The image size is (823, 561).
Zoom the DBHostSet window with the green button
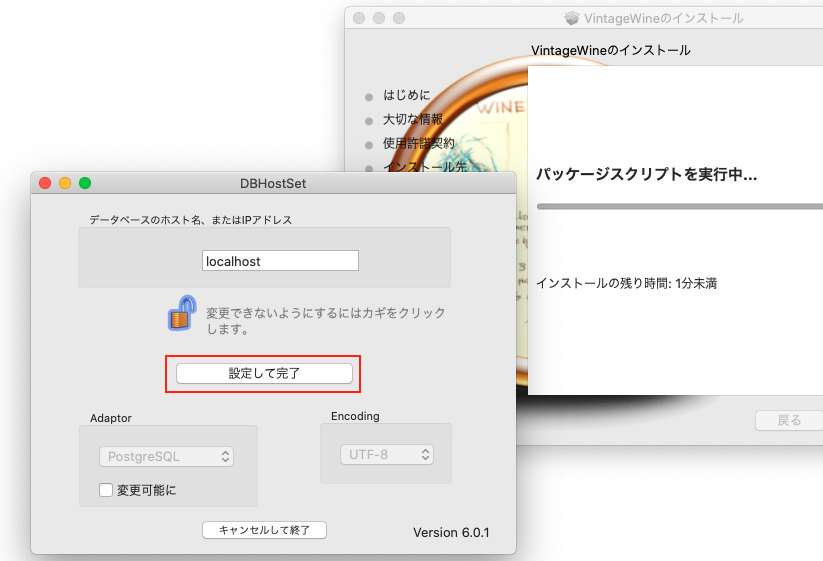click(x=85, y=183)
